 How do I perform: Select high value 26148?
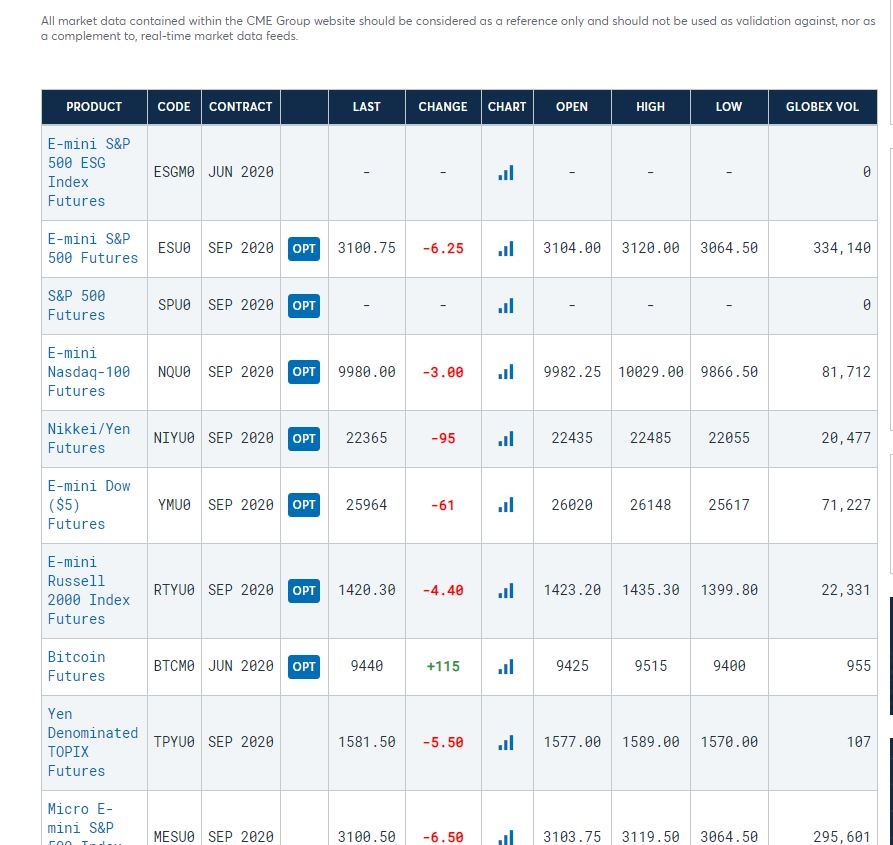[x=650, y=505]
